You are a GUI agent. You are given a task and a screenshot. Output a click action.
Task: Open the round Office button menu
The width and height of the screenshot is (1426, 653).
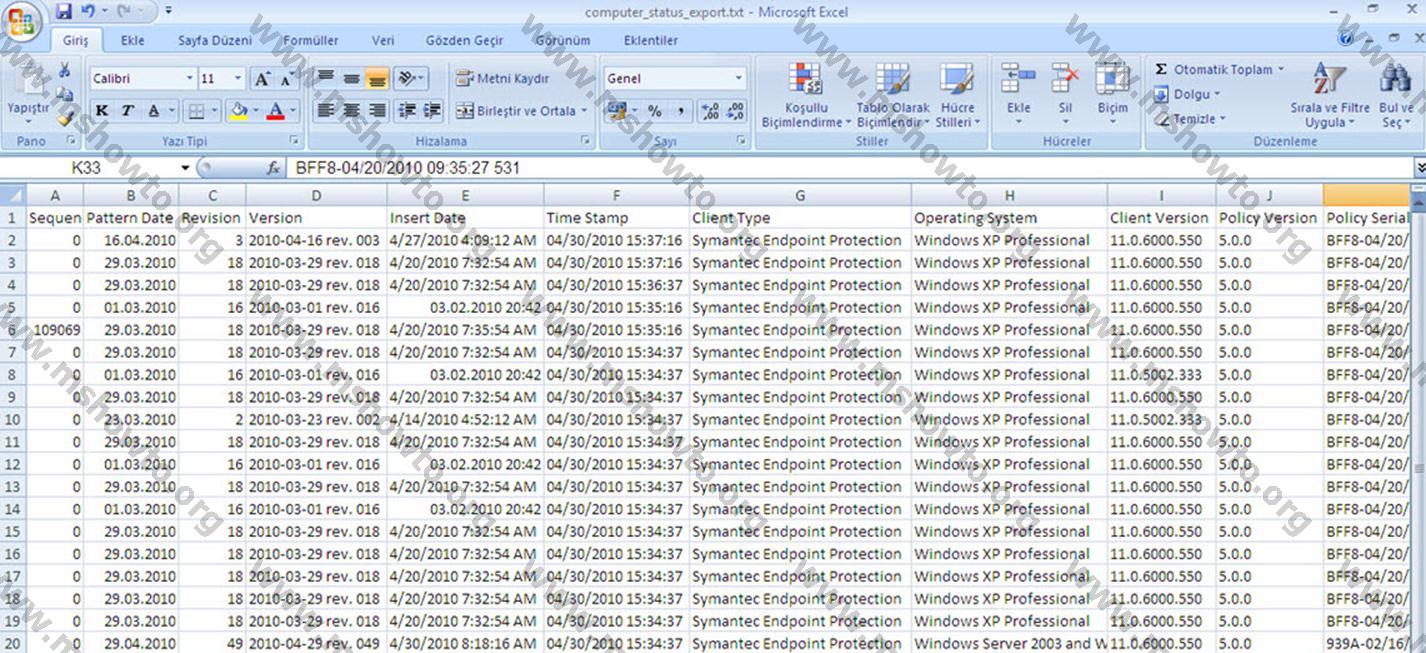tap(22, 22)
